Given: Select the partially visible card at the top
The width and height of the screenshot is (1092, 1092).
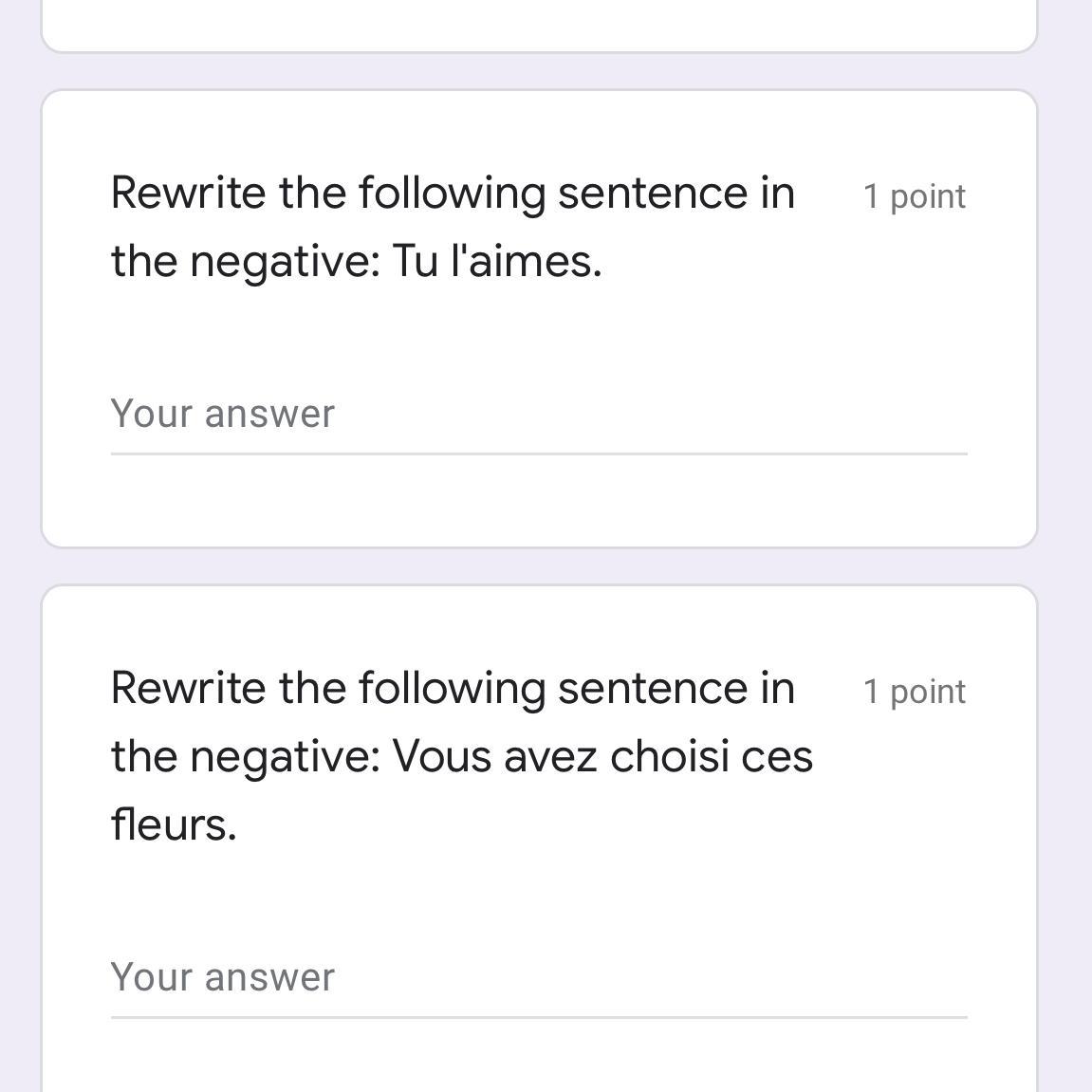Looking at the screenshot, I should pyautogui.click(x=539, y=26).
